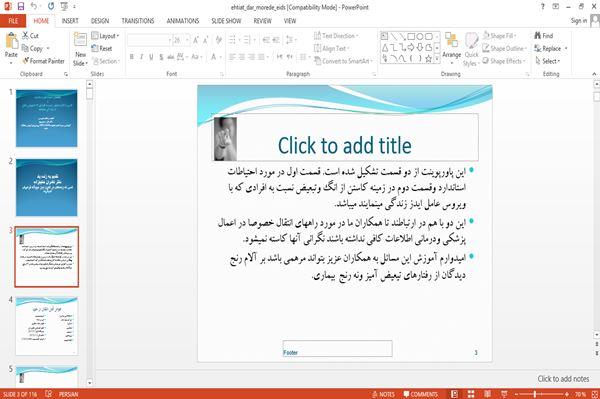600x399 pixels.
Task: Open the Select menu in Editing
Action: point(548,61)
